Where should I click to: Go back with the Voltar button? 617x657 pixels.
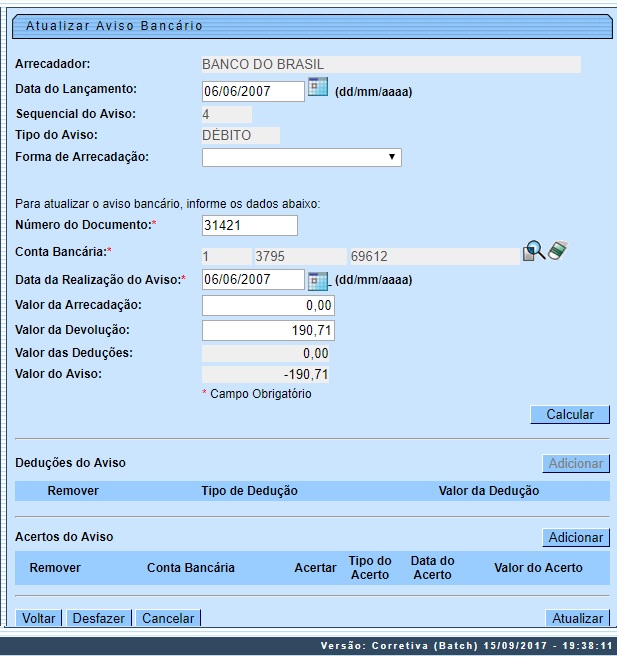tap(39, 618)
